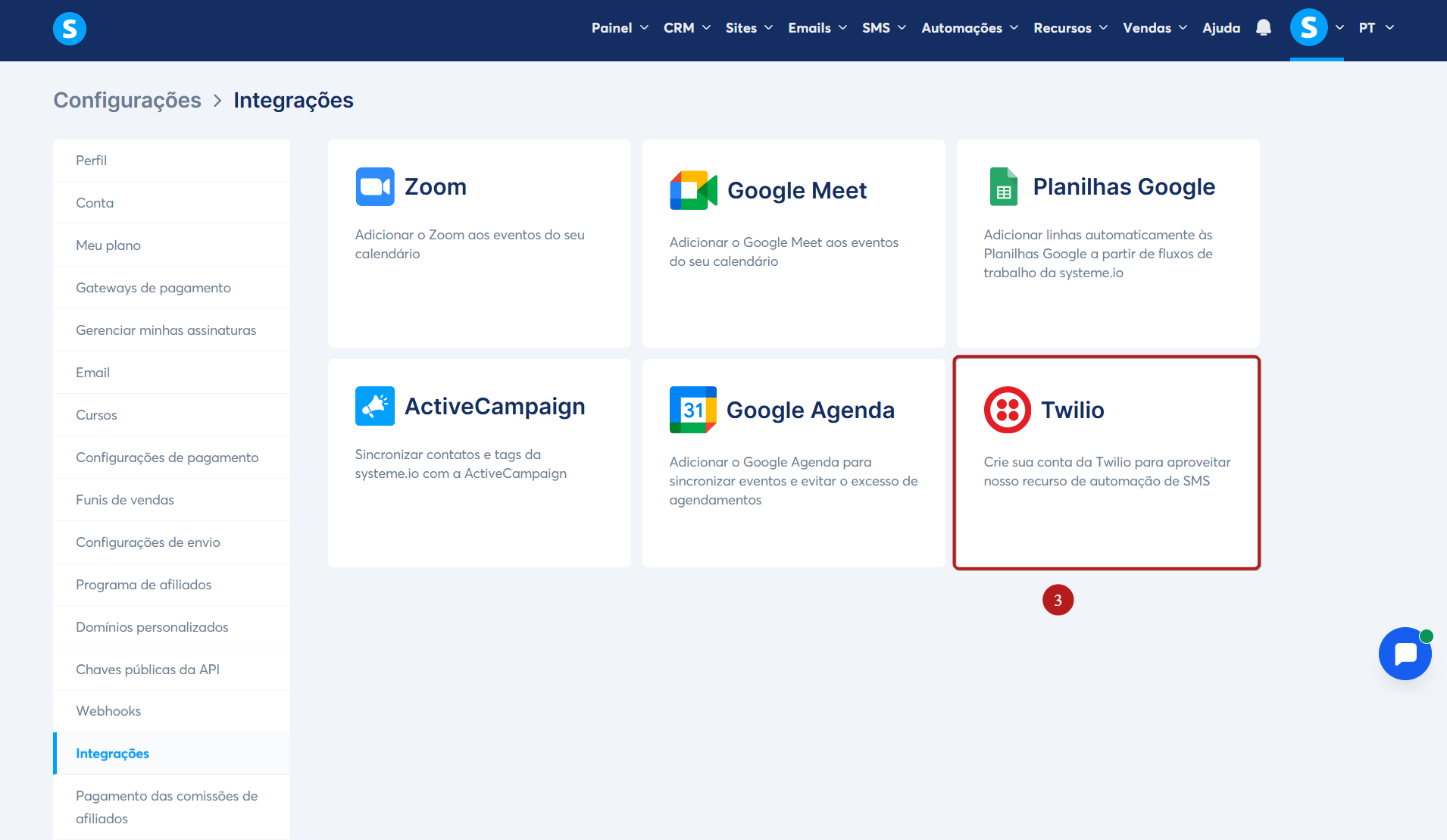1447x840 pixels.
Task: Click the Zoom camera icon
Action: coord(375,186)
